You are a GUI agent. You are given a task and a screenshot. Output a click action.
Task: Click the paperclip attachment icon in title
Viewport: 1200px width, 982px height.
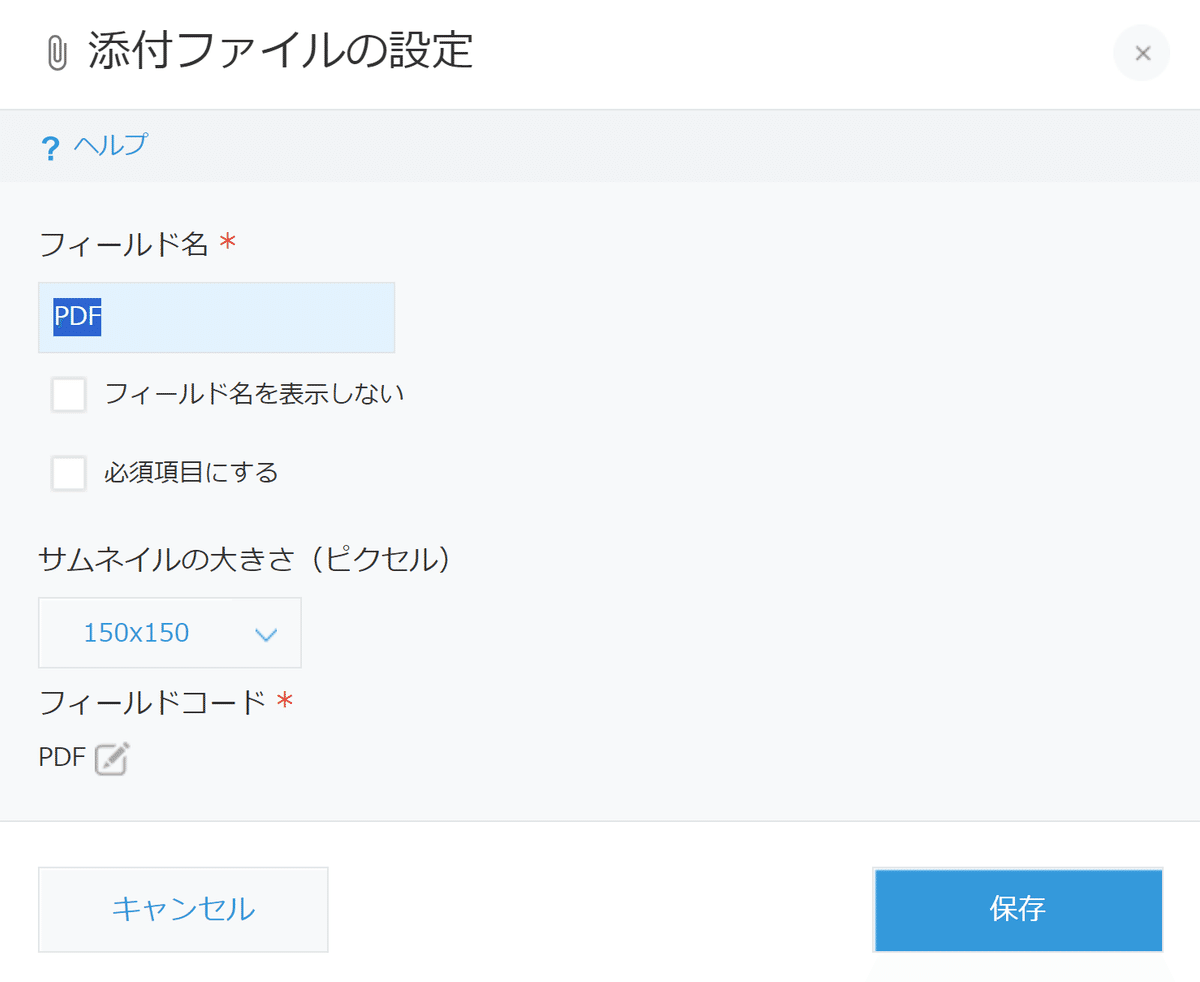pyautogui.click(x=57, y=54)
